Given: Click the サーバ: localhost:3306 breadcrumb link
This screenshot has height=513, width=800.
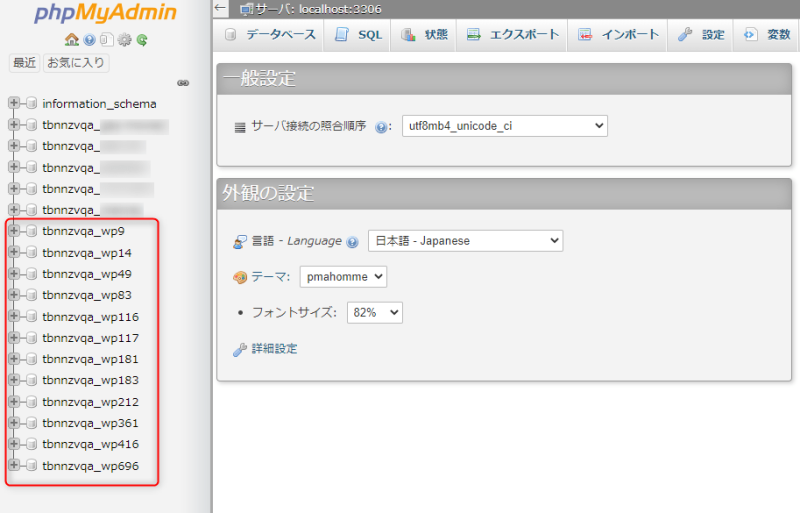Looking at the screenshot, I should 318,9.
